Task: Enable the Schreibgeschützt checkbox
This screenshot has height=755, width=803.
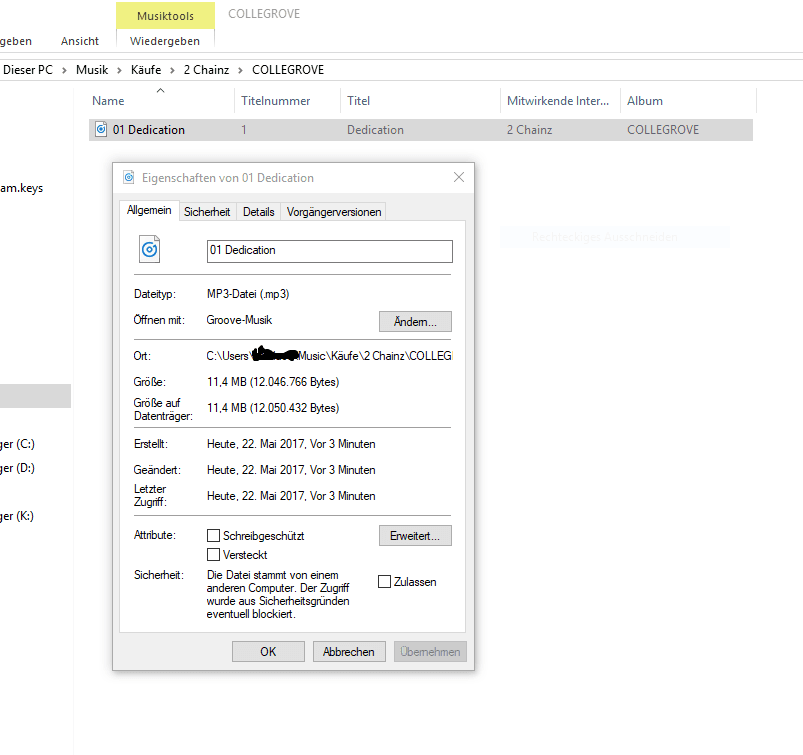Action: pos(213,536)
